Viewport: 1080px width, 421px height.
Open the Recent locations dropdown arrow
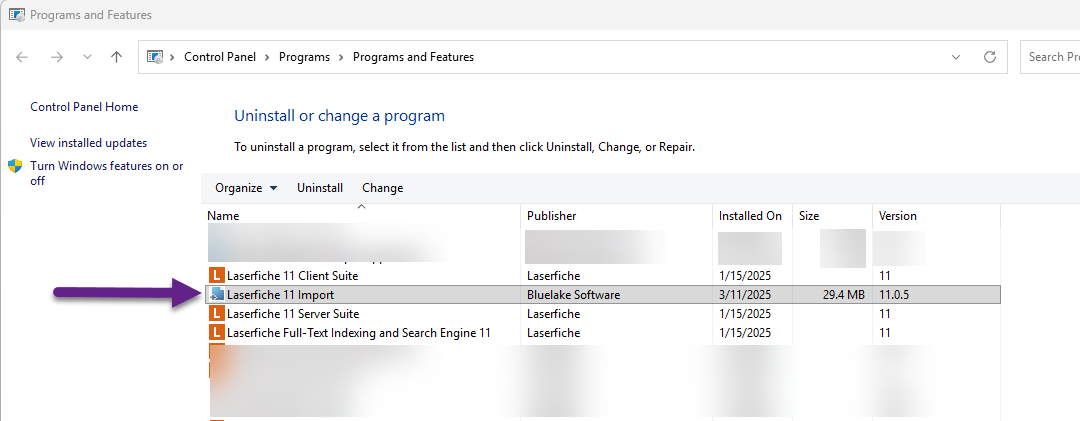[86, 57]
